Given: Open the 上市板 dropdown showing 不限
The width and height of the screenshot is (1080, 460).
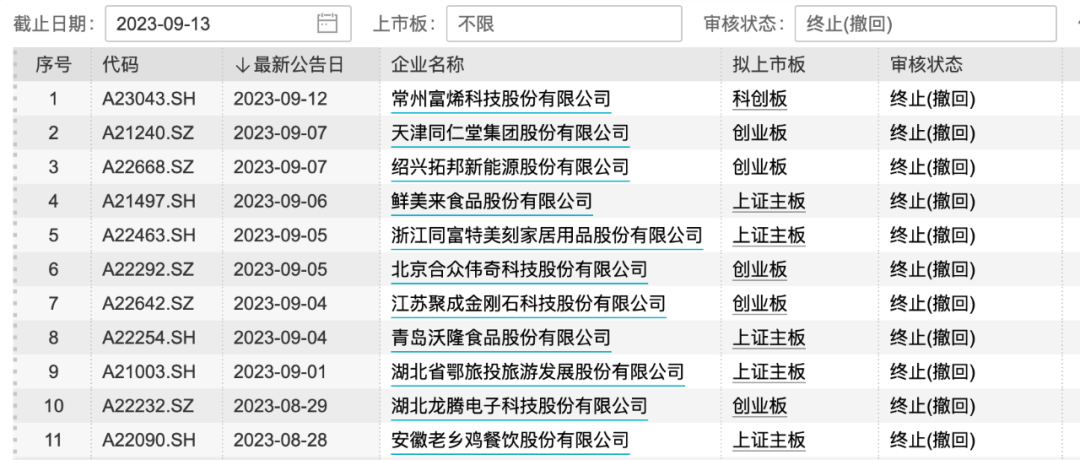Looking at the screenshot, I should click(x=563, y=24).
